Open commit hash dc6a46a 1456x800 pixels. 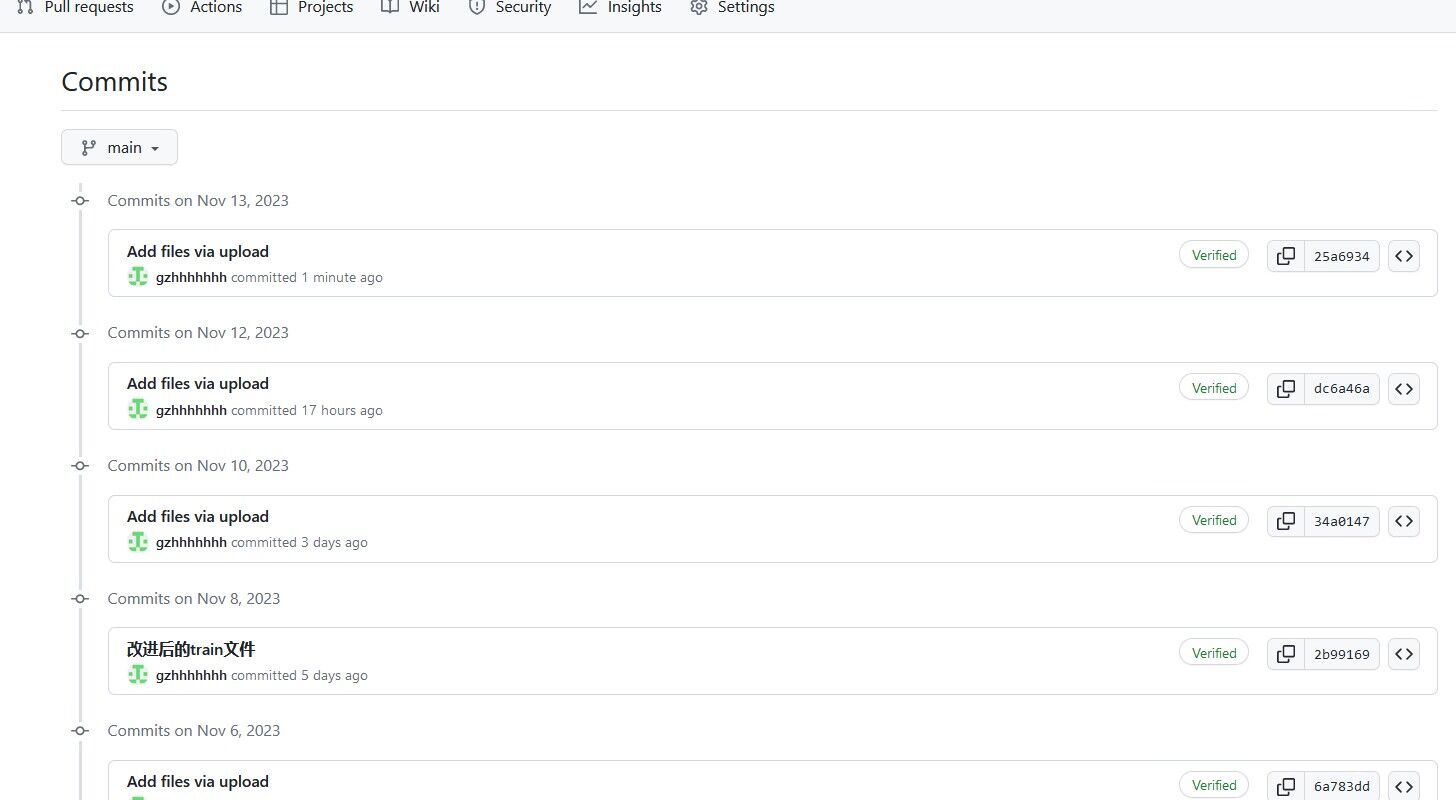pos(1342,388)
